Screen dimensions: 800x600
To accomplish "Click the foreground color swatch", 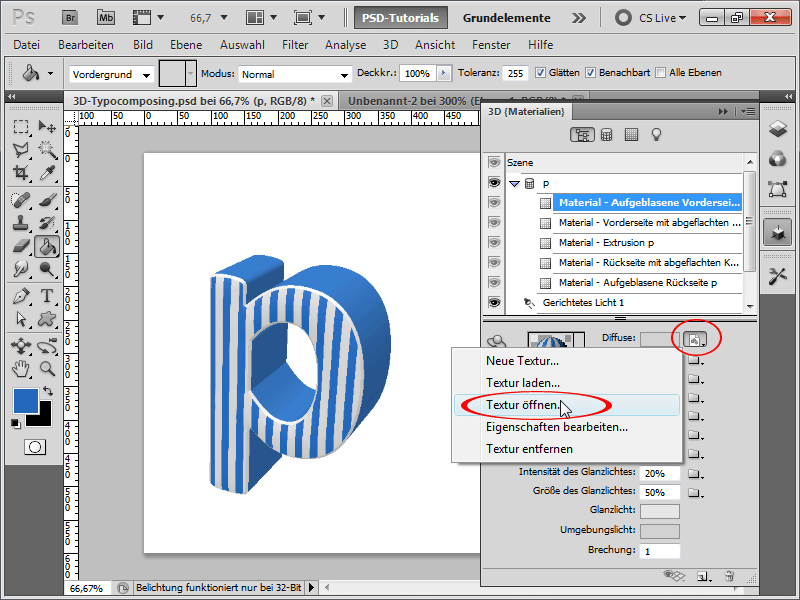I will tap(26, 401).
